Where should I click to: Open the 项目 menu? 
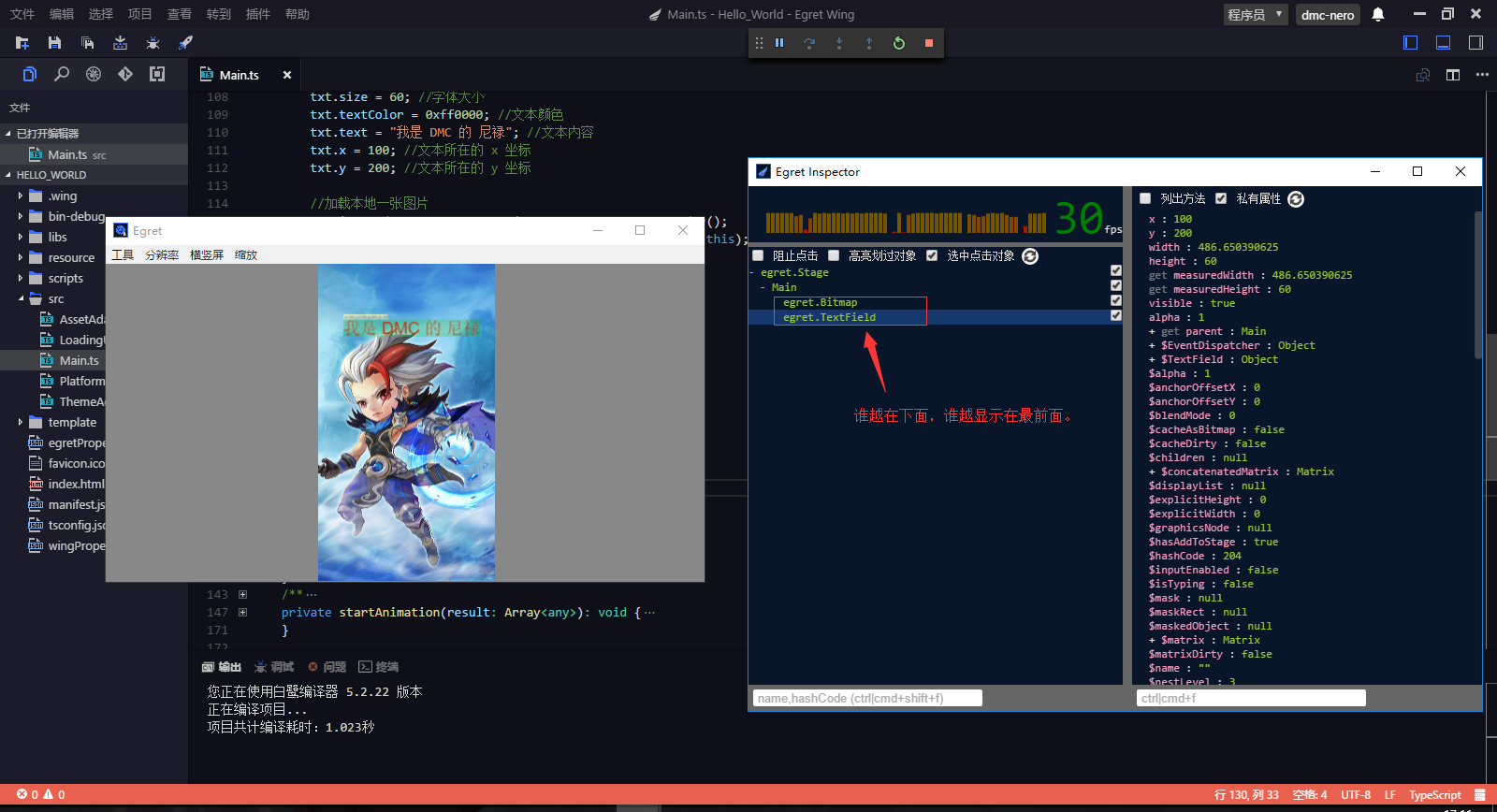tap(140, 14)
